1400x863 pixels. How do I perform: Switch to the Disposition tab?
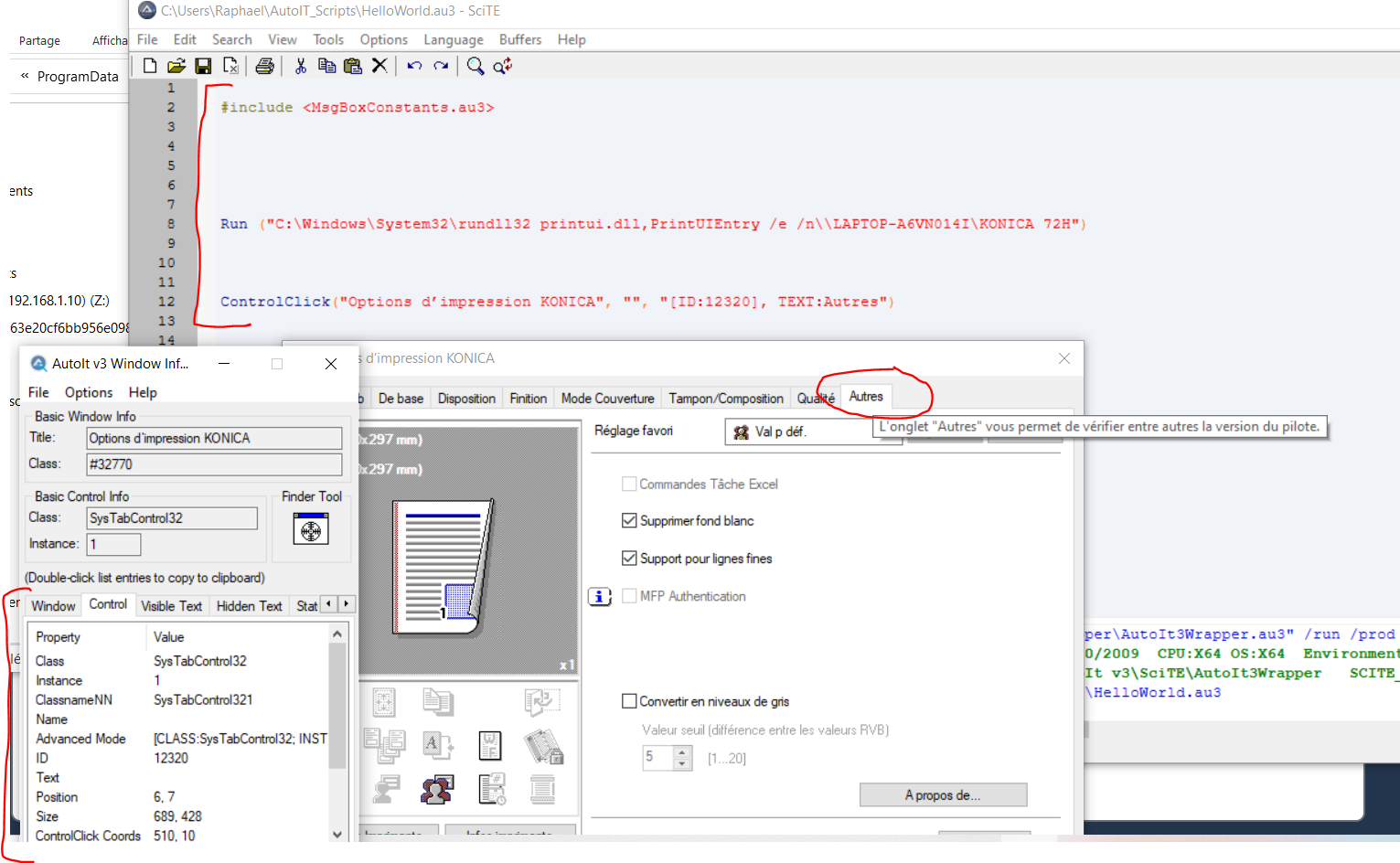(466, 399)
